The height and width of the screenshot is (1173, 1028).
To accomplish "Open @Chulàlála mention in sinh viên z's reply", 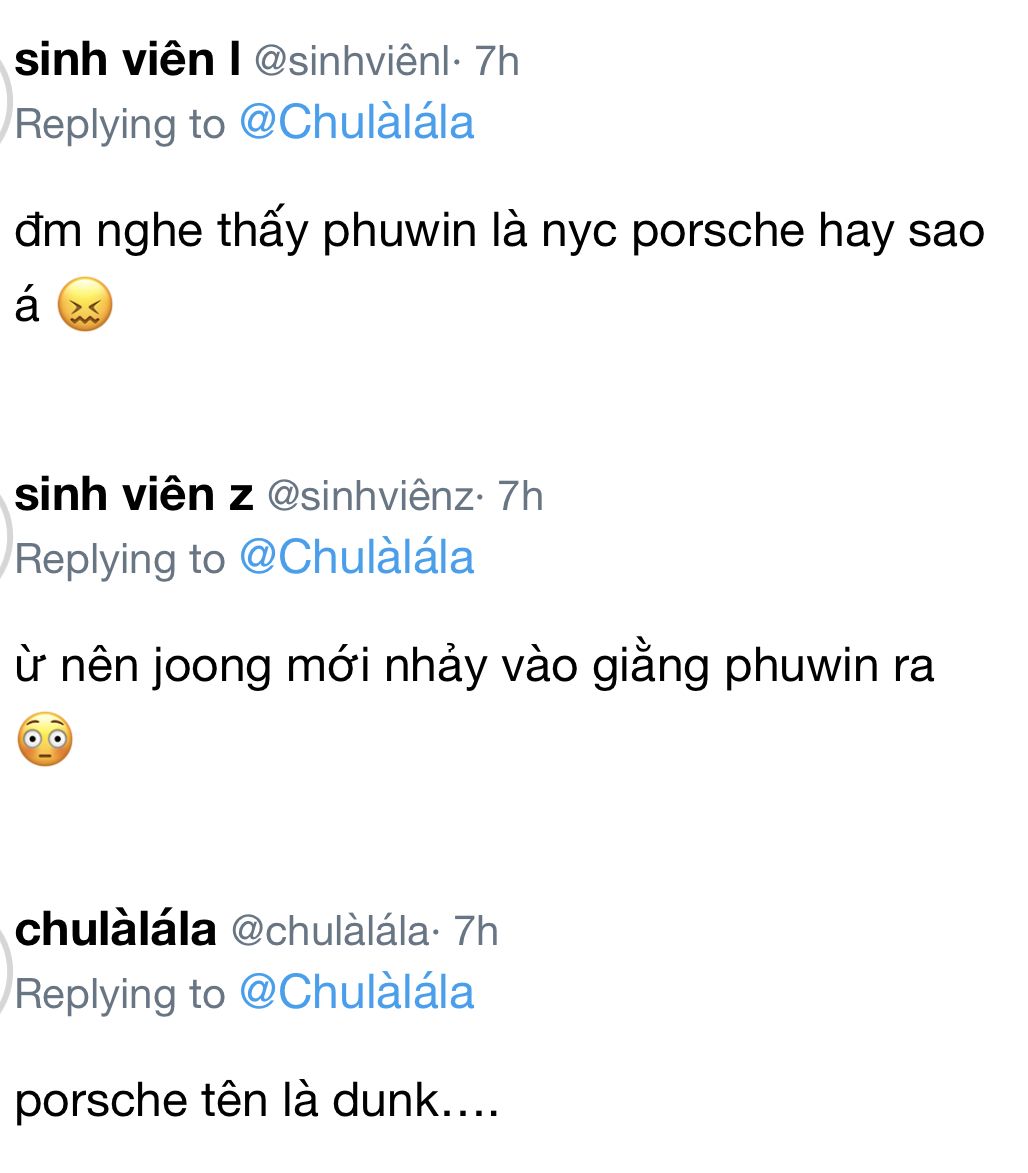I will 356,559.
